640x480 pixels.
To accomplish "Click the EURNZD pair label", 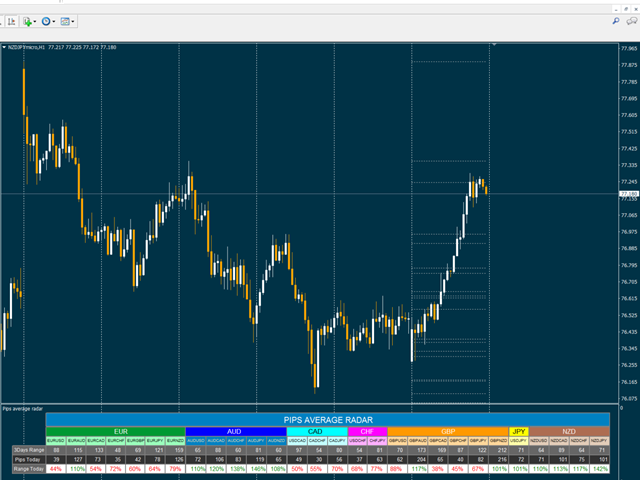I will click(x=176, y=441).
